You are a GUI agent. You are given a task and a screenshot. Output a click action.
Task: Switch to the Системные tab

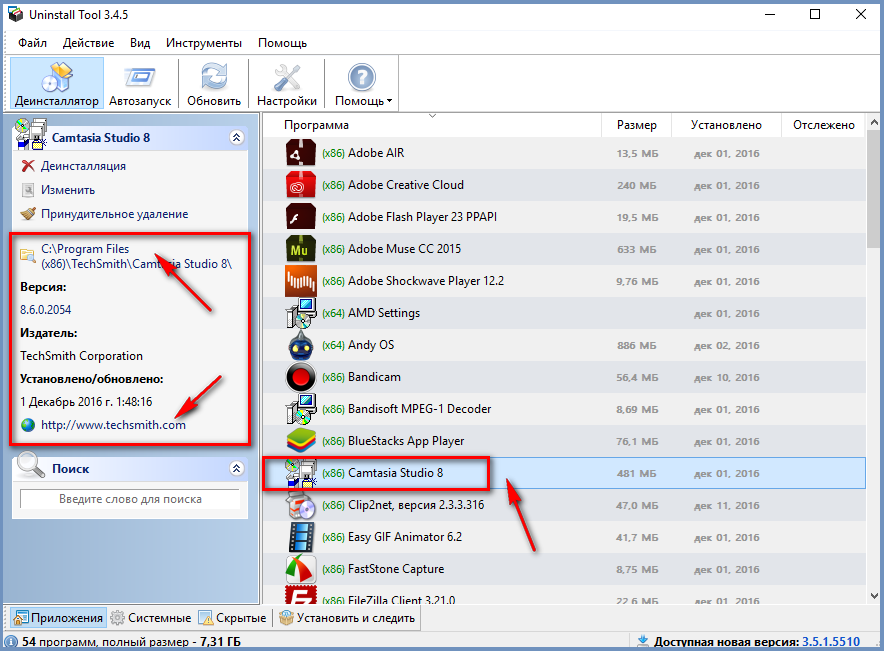tap(151, 618)
